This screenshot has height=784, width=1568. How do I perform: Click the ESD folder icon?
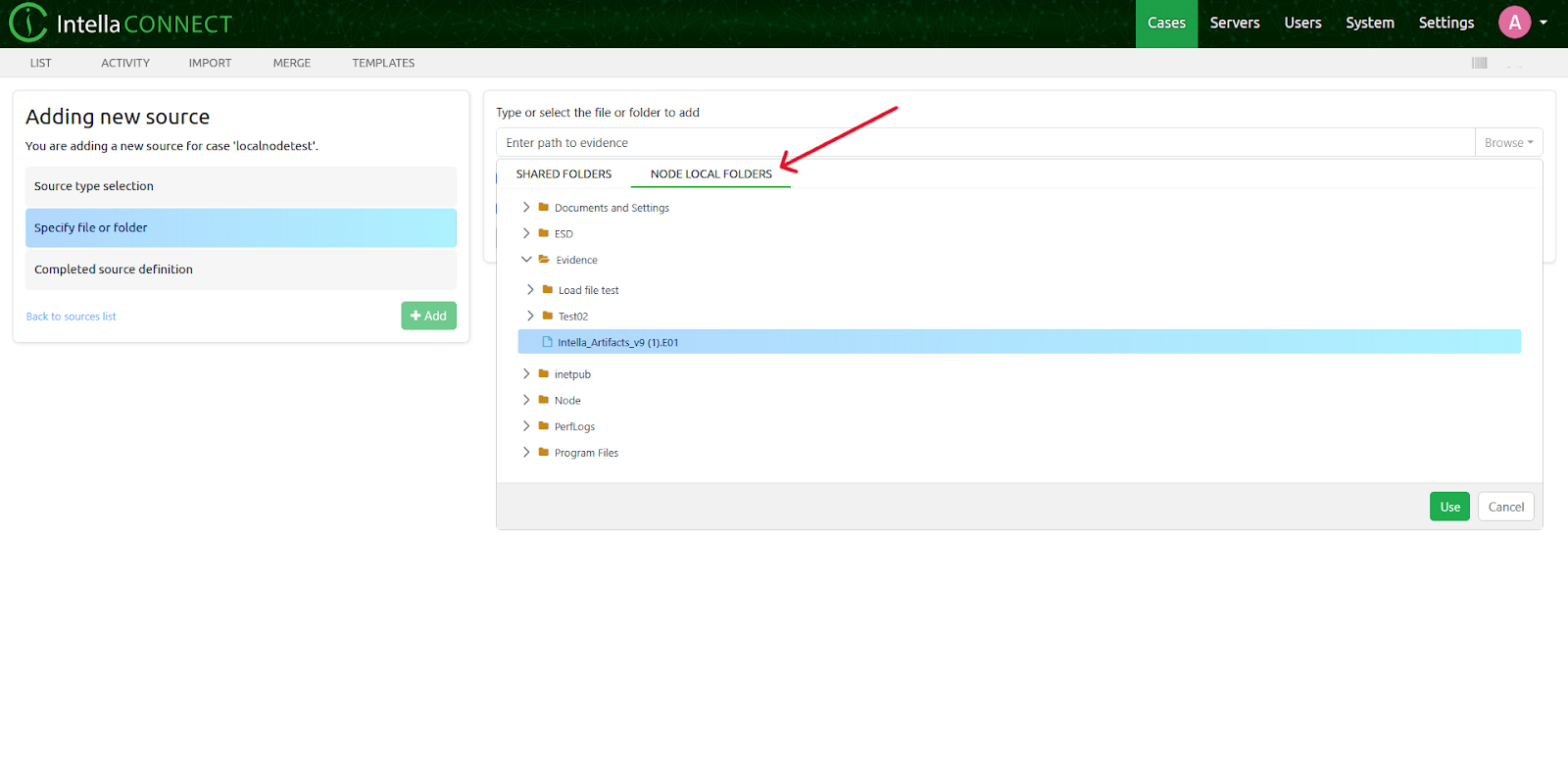pyautogui.click(x=543, y=233)
